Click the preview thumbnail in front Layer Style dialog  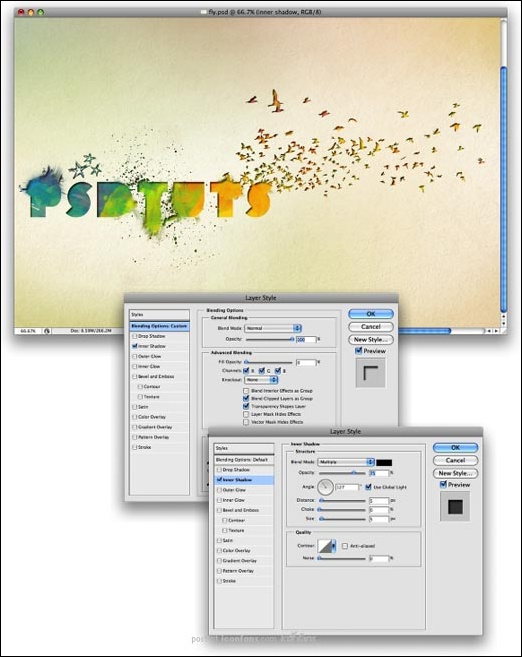click(455, 507)
